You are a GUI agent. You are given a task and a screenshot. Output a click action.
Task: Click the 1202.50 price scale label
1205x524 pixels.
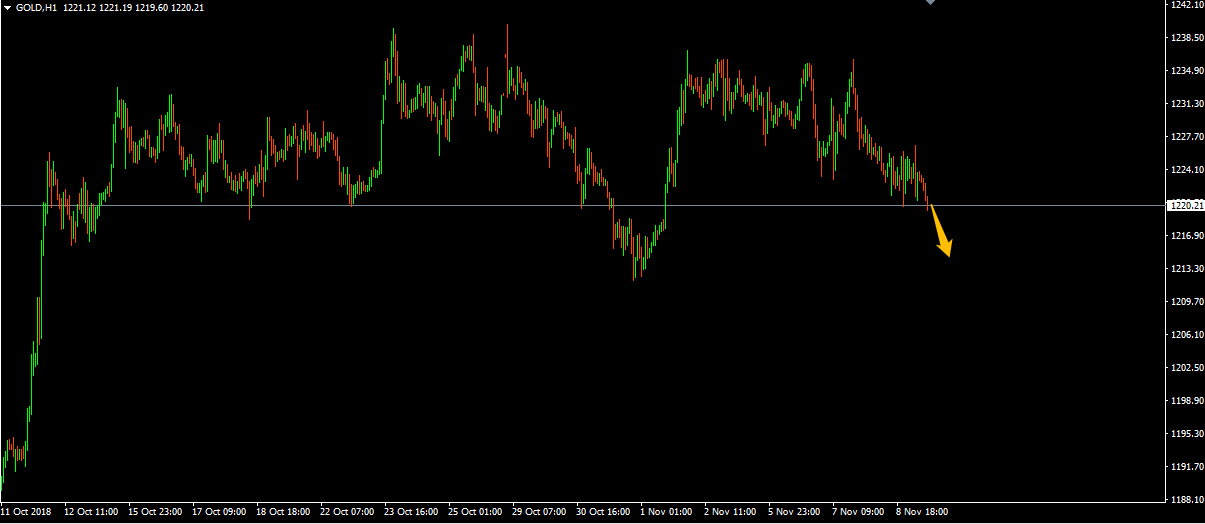(1186, 368)
